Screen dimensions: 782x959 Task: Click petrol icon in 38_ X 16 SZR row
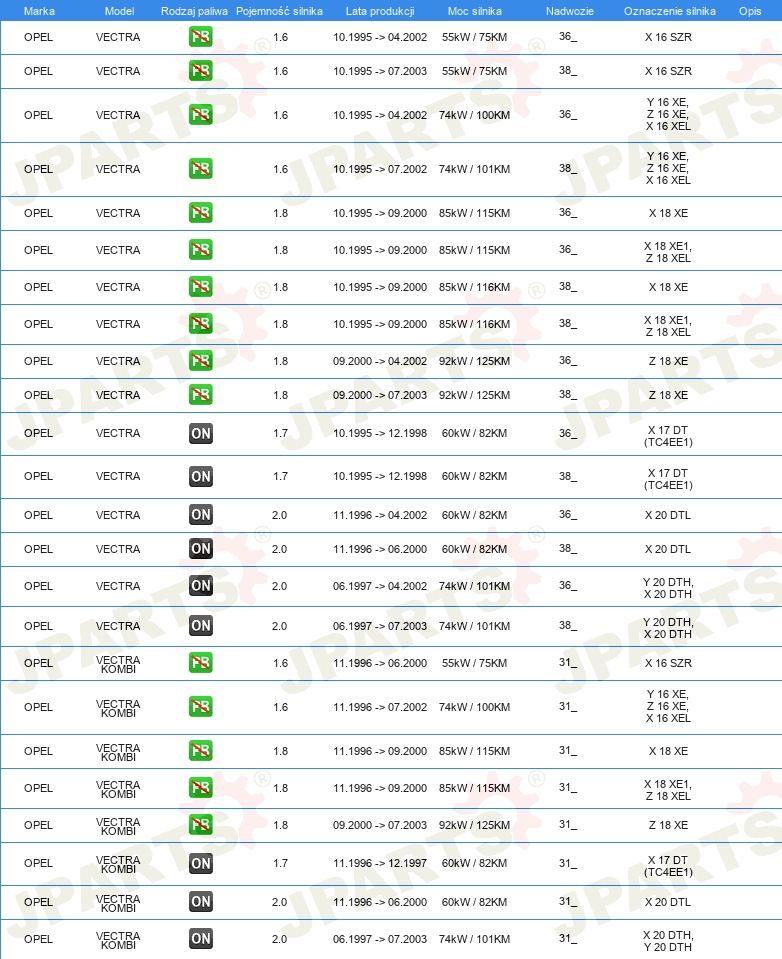201,71
